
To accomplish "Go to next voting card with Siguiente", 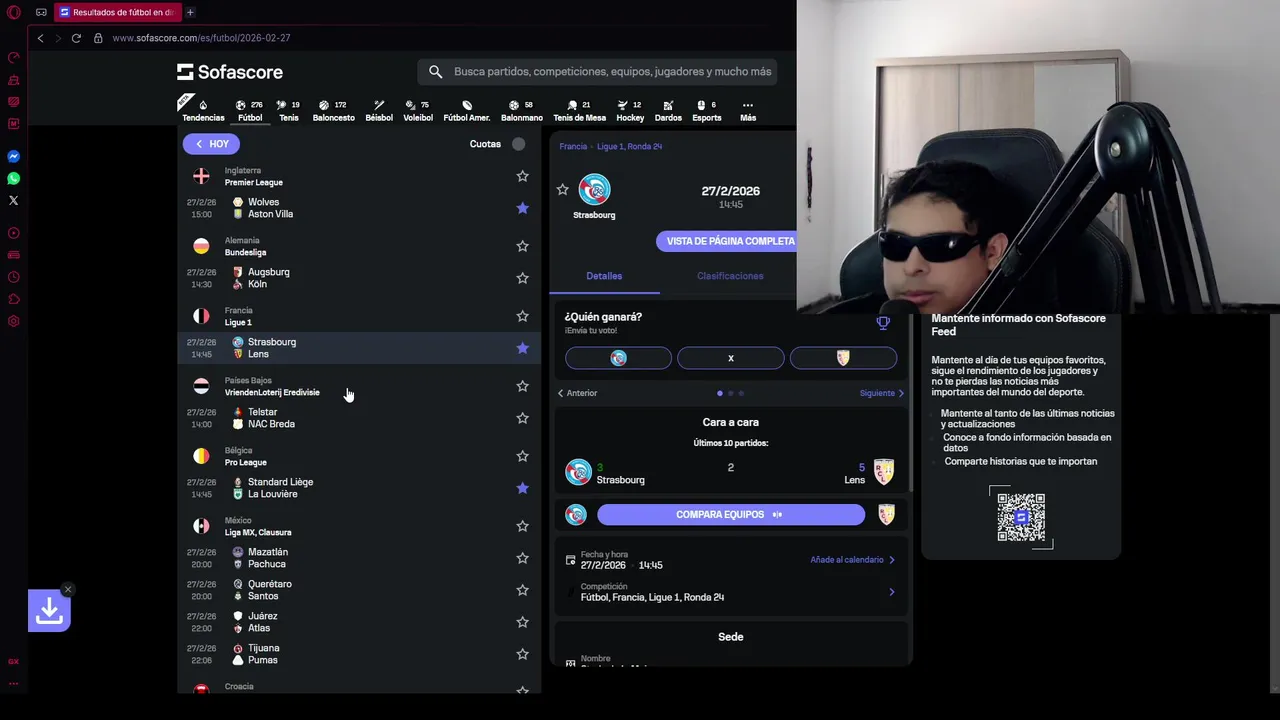I will [x=881, y=393].
